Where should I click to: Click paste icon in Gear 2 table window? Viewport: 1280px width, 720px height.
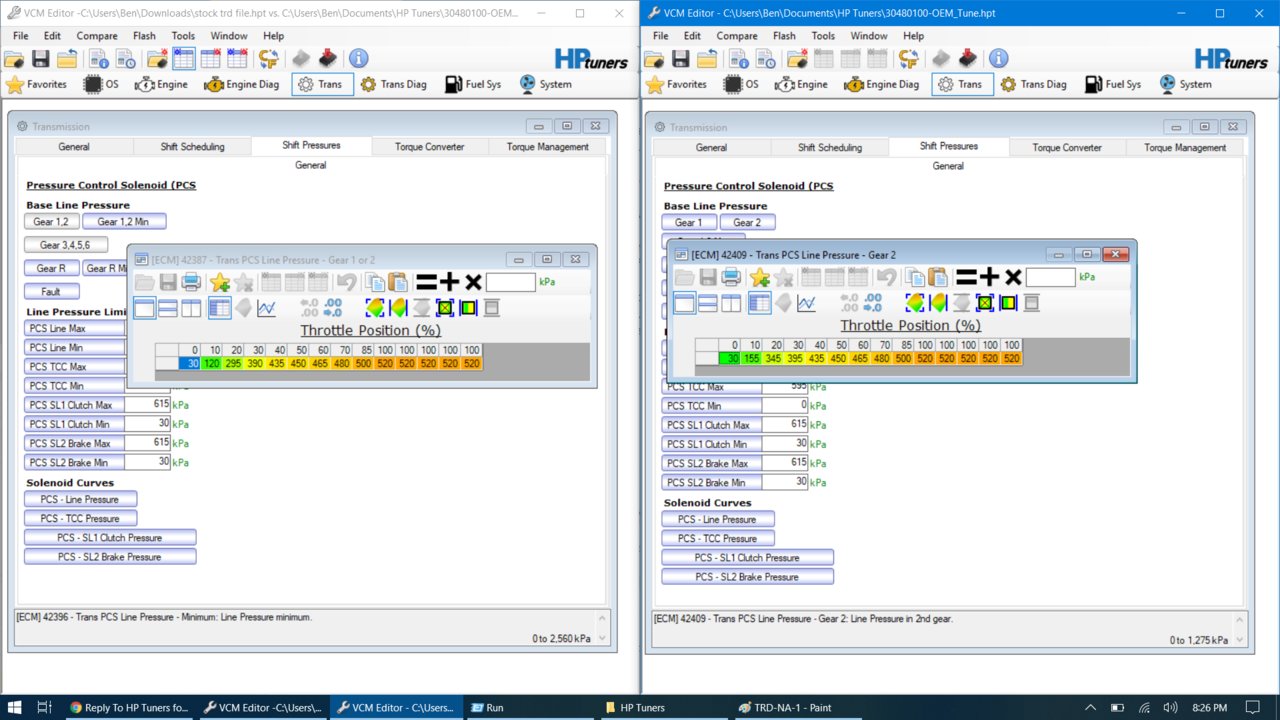click(937, 277)
